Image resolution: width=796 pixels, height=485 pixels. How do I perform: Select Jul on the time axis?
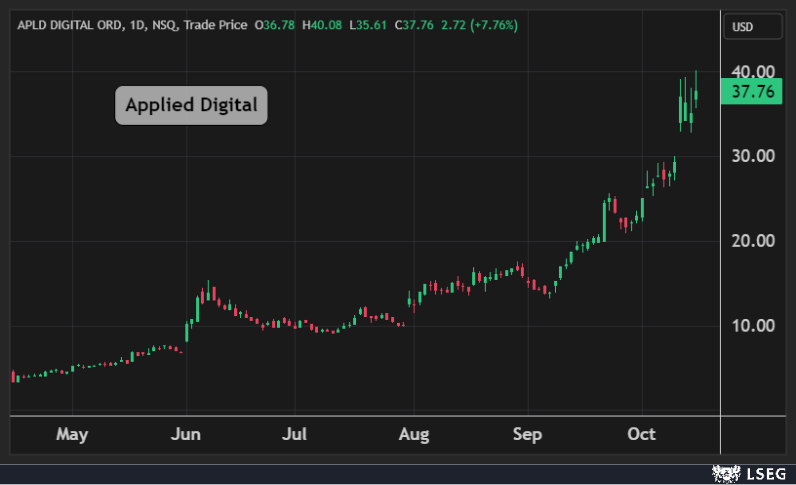(295, 434)
